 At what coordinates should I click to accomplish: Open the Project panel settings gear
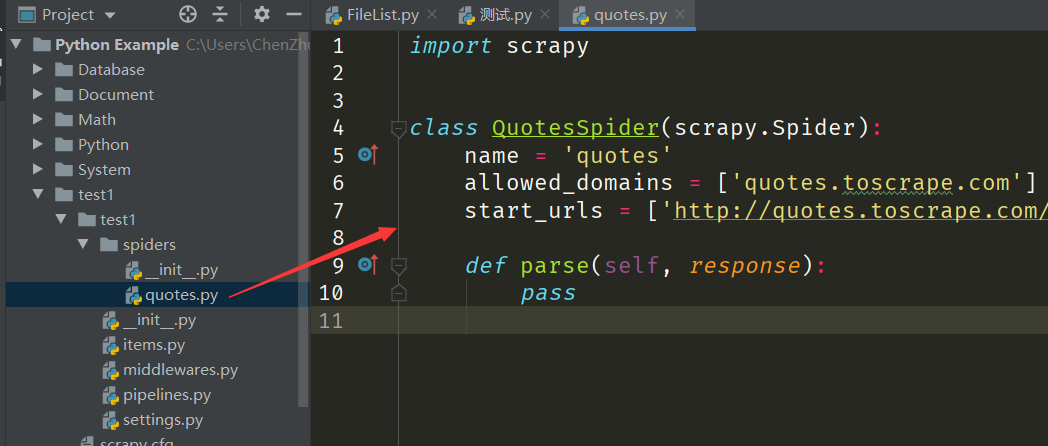(262, 14)
